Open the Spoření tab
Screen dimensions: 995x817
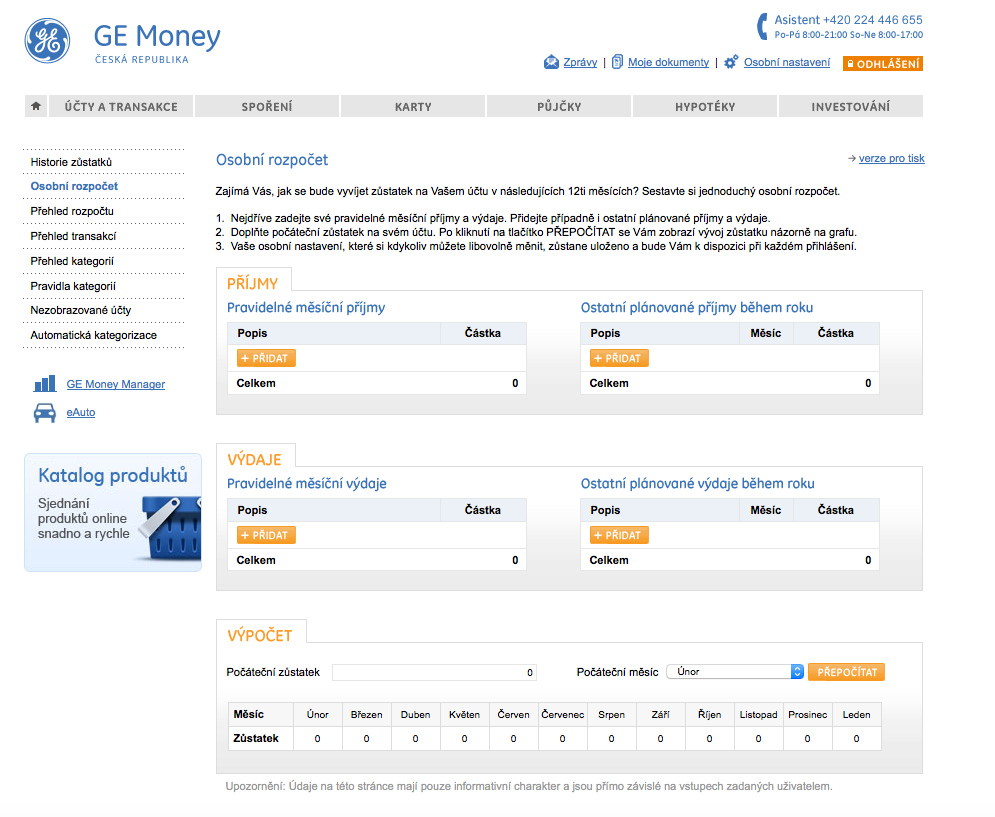[x=267, y=106]
